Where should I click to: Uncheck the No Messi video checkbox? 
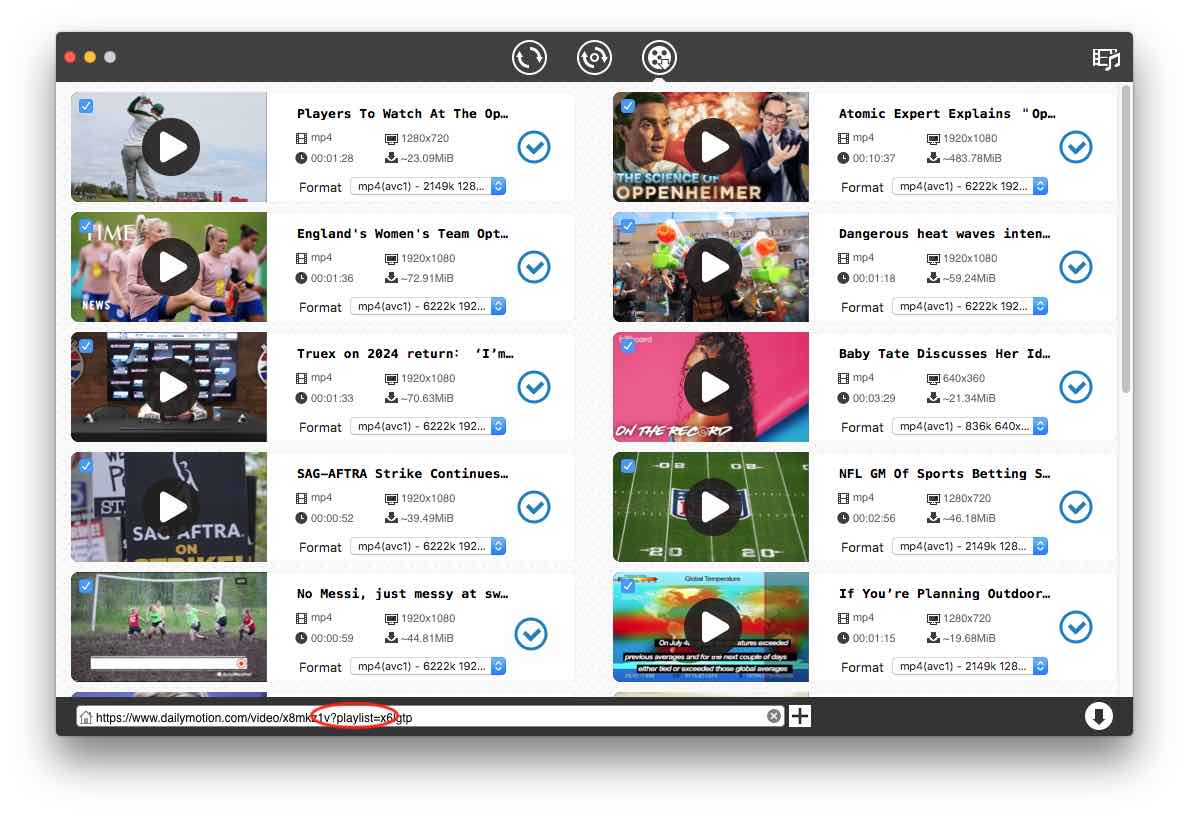click(x=86, y=585)
